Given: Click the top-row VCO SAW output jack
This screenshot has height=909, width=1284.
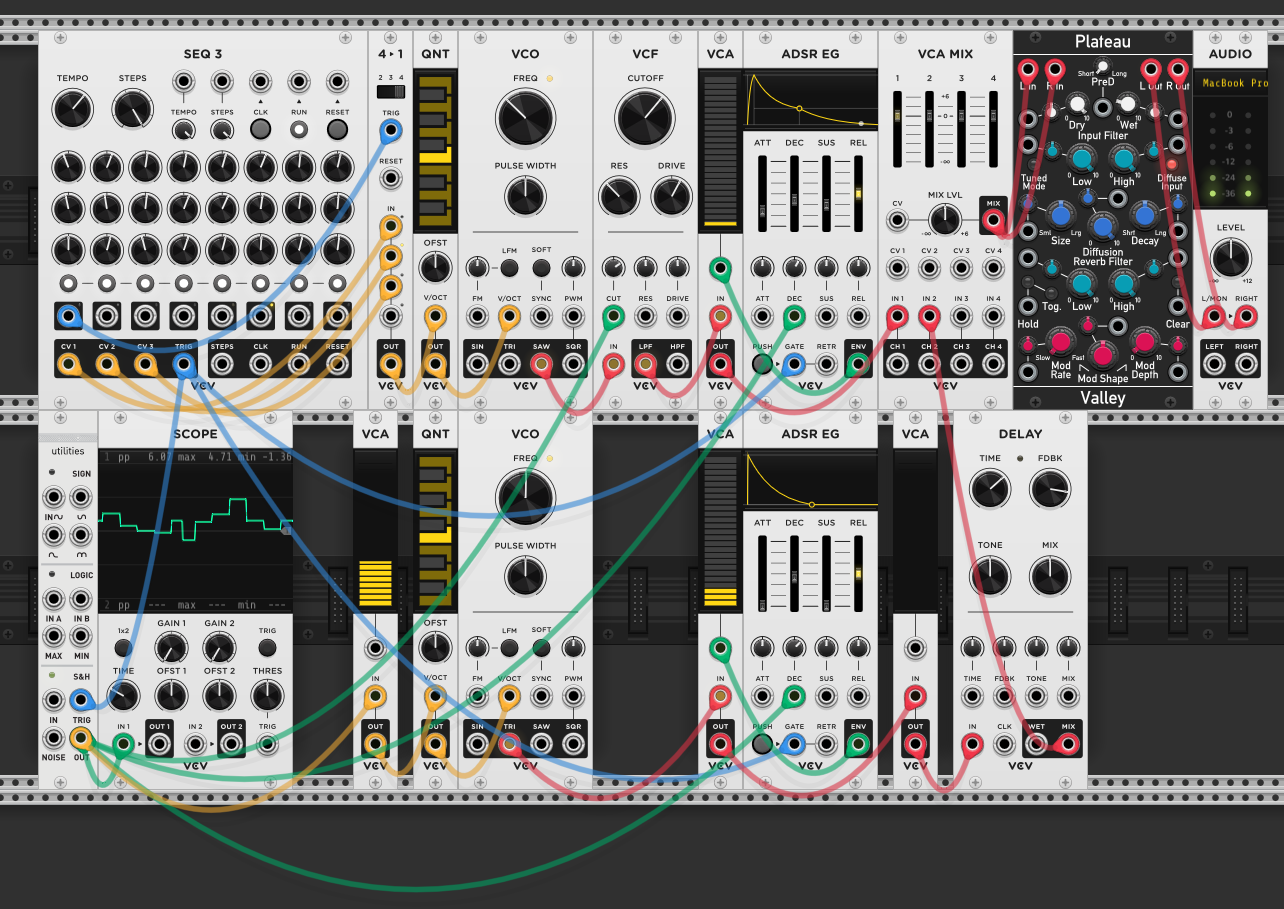Looking at the screenshot, I should (x=541, y=364).
